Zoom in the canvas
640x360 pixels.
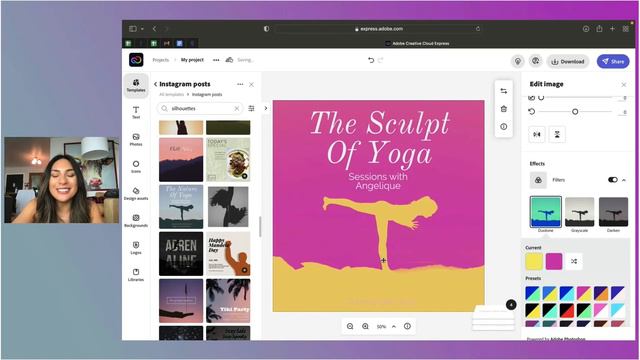coord(365,326)
